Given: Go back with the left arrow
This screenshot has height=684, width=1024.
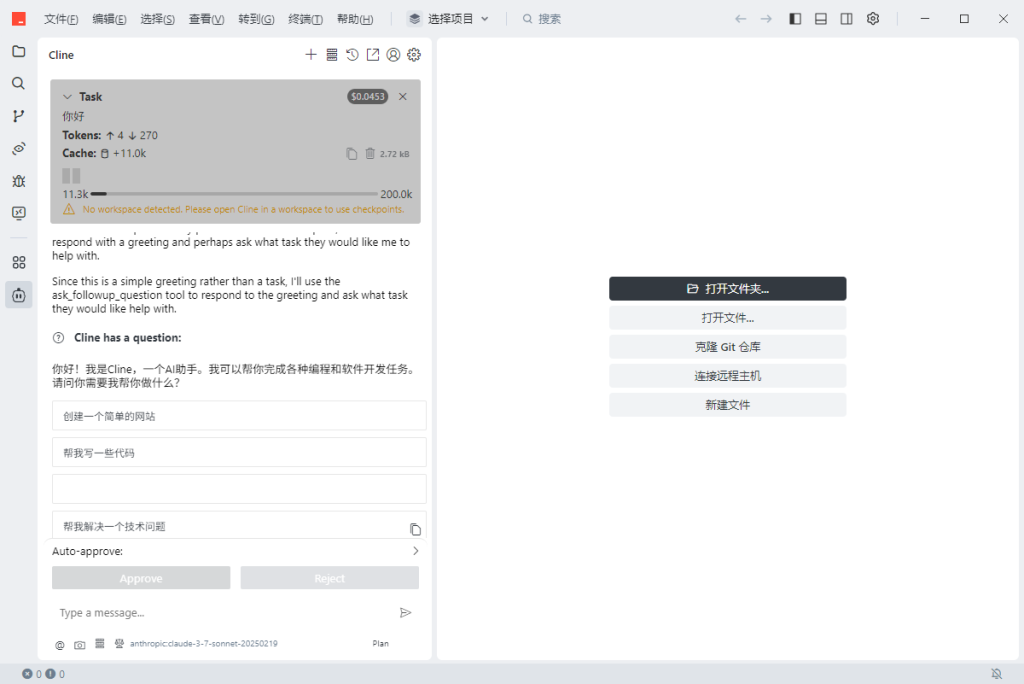Looking at the screenshot, I should pyautogui.click(x=741, y=19).
